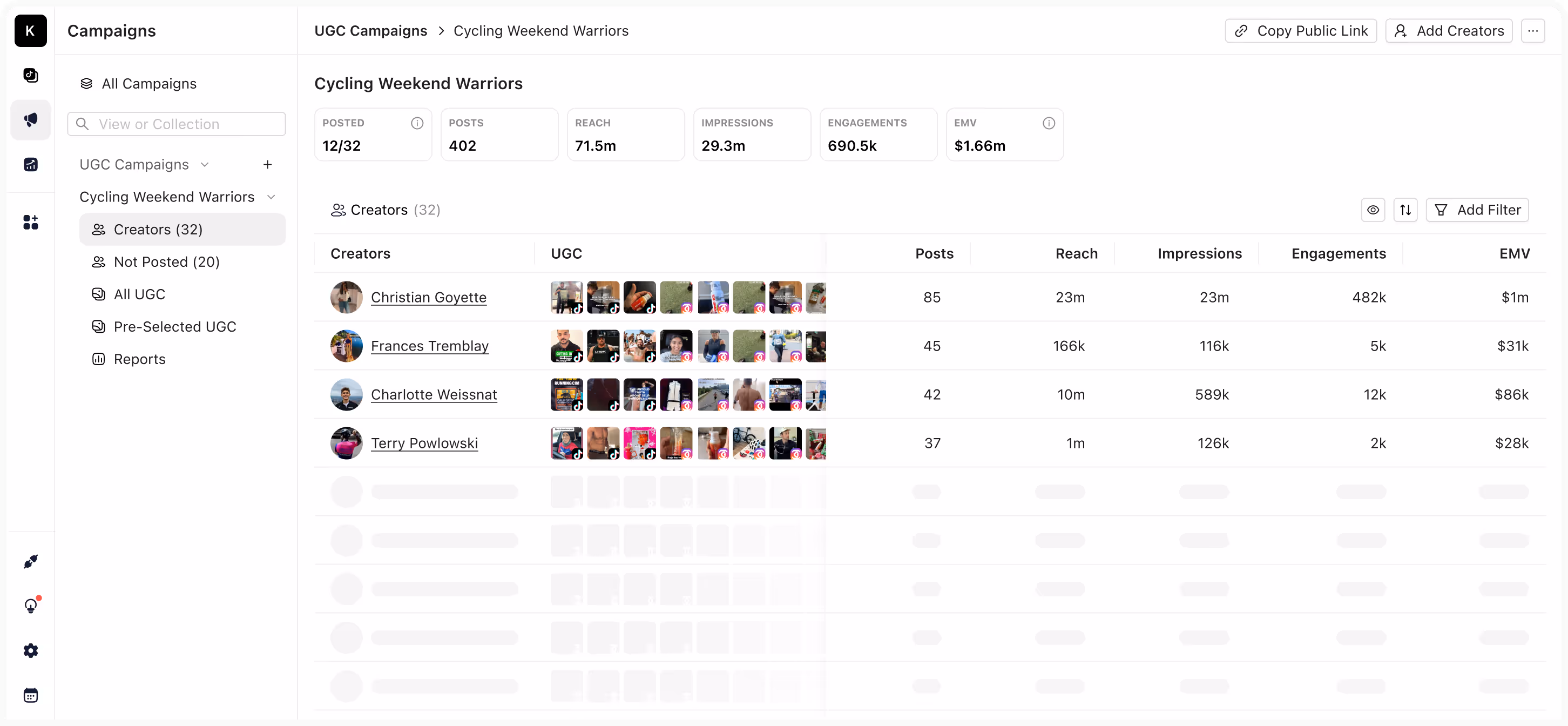Click Copy Public Link button
This screenshot has height=726, width=1568.
click(1301, 31)
